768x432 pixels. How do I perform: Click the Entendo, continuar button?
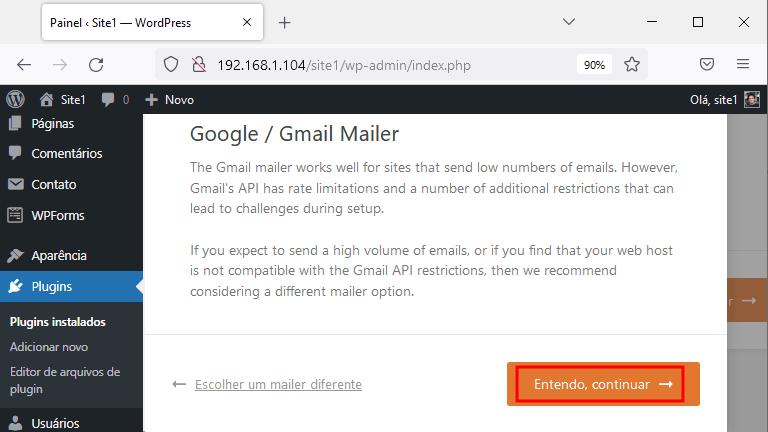(x=603, y=384)
